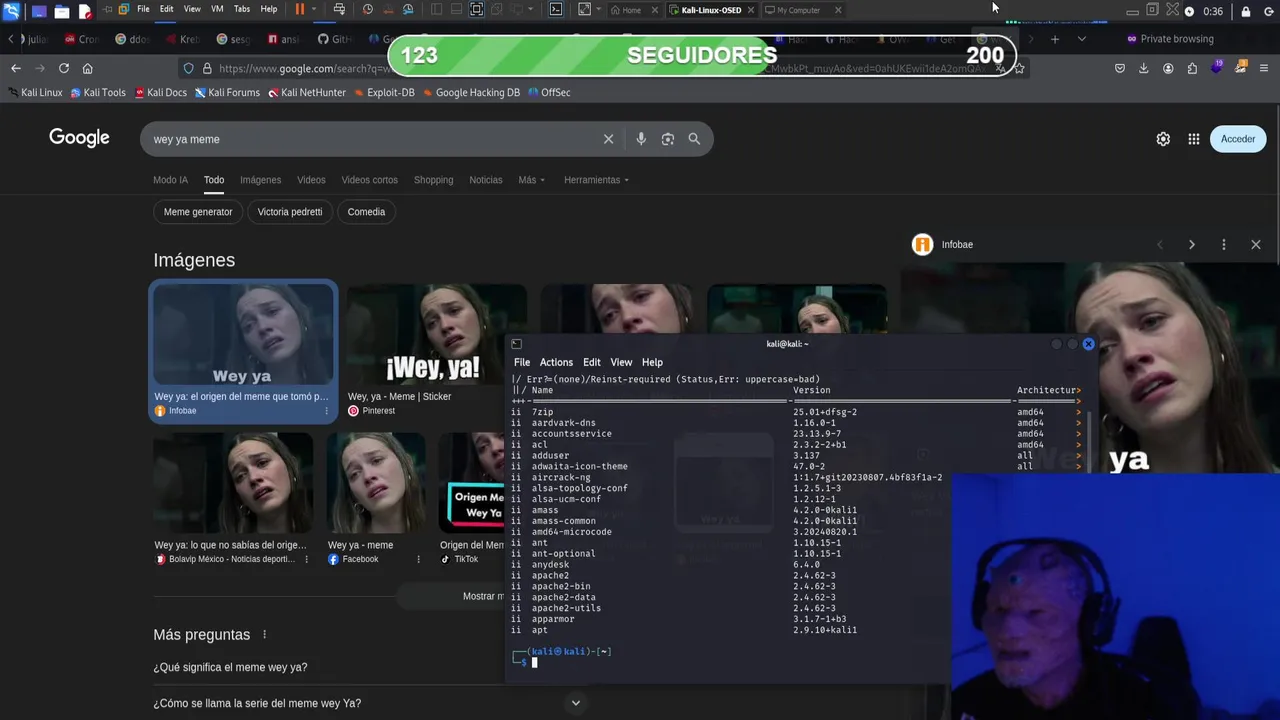Start voice search with microphone icon
The width and height of the screenshot is (1280, 720).
(641, 139)
